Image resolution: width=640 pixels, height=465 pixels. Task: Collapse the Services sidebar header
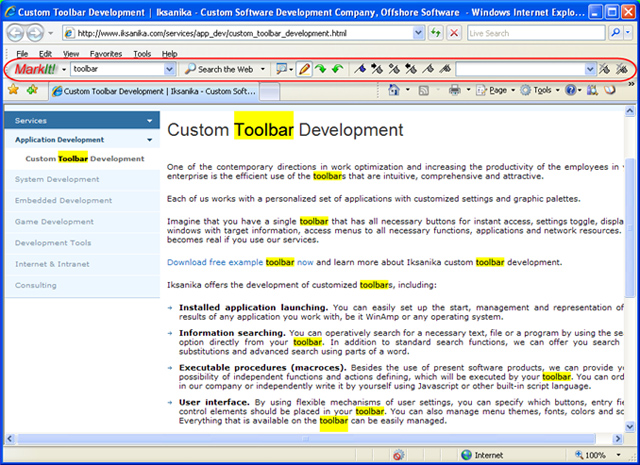[x=82, y=120]
